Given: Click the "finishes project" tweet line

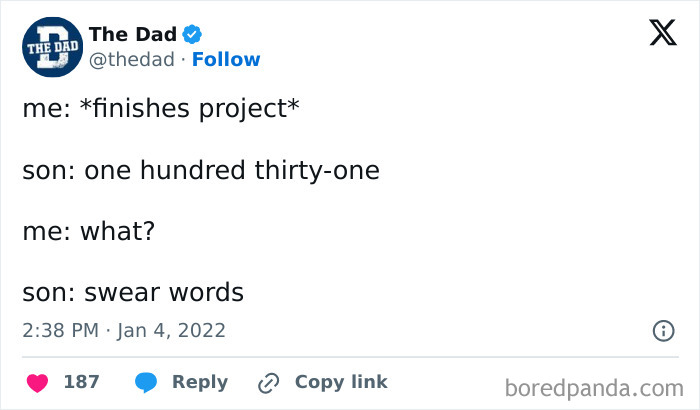Looking at the screenshot, I should 161,110.
